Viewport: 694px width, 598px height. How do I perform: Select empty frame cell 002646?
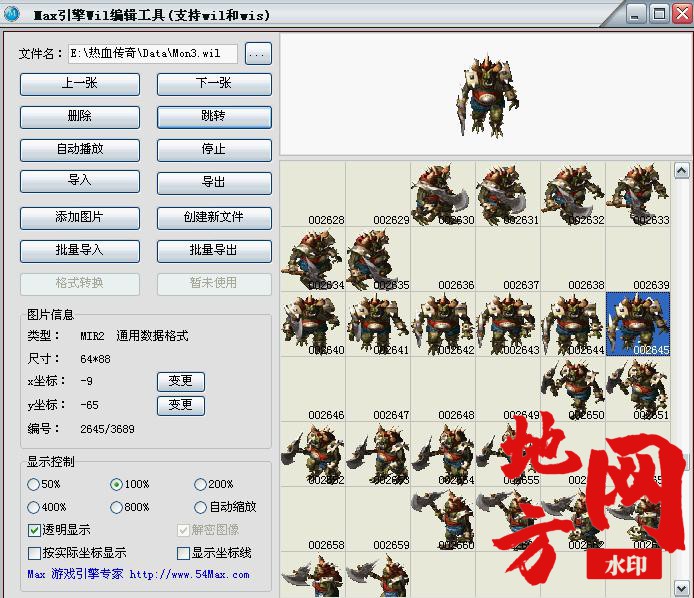313,389
